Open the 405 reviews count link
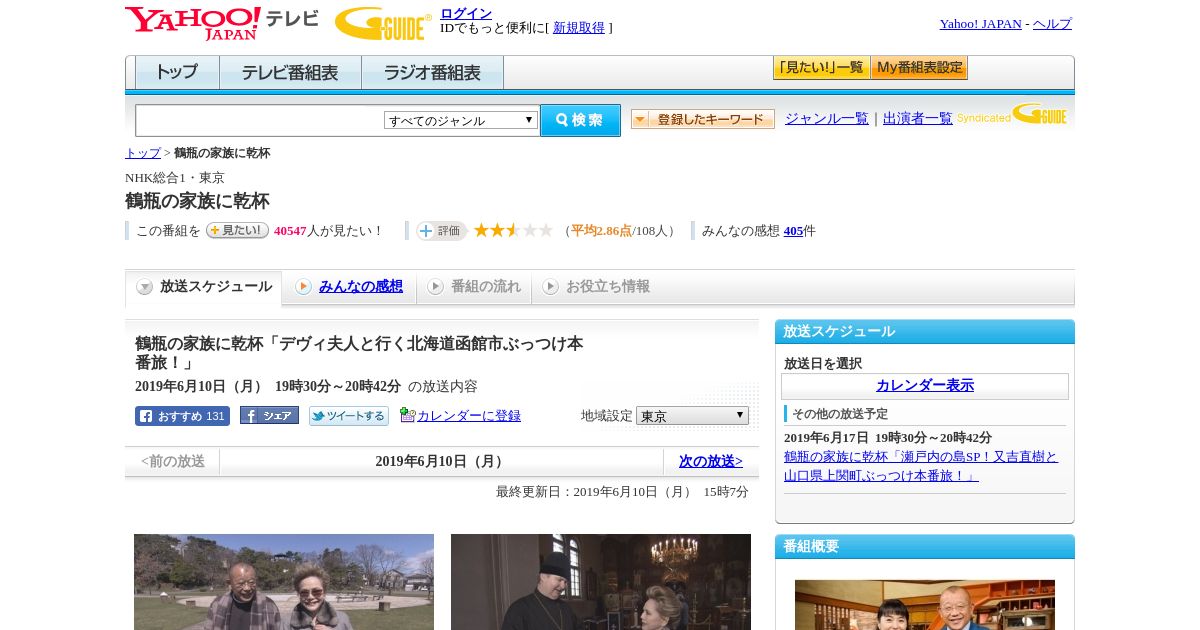This screenshot has height=630, width=1200. pyautogui.click(x=793, y=231)
